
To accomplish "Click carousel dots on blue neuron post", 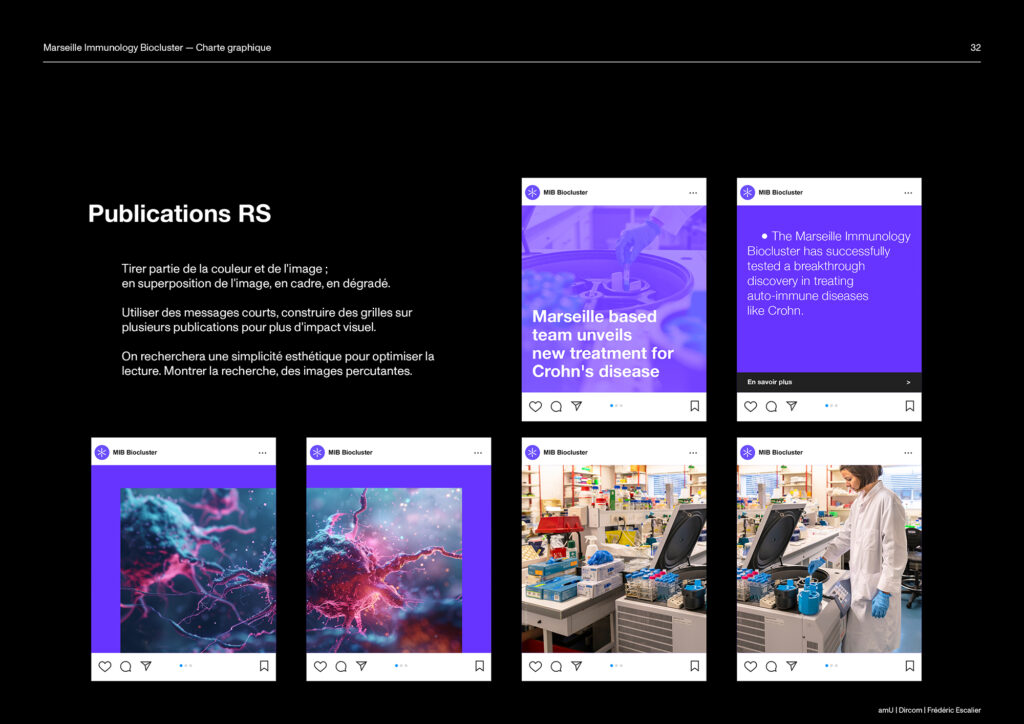I will coord(185,666).
